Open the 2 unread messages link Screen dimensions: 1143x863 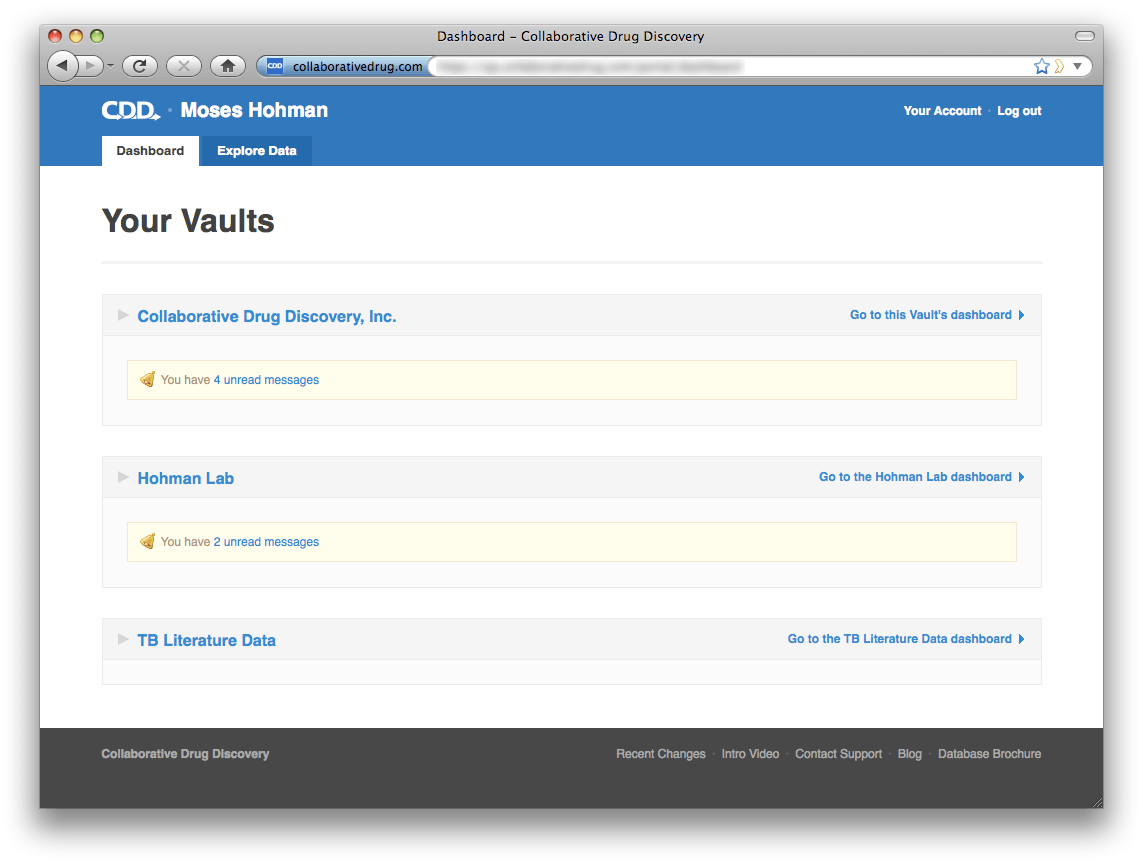click(266, 542)
